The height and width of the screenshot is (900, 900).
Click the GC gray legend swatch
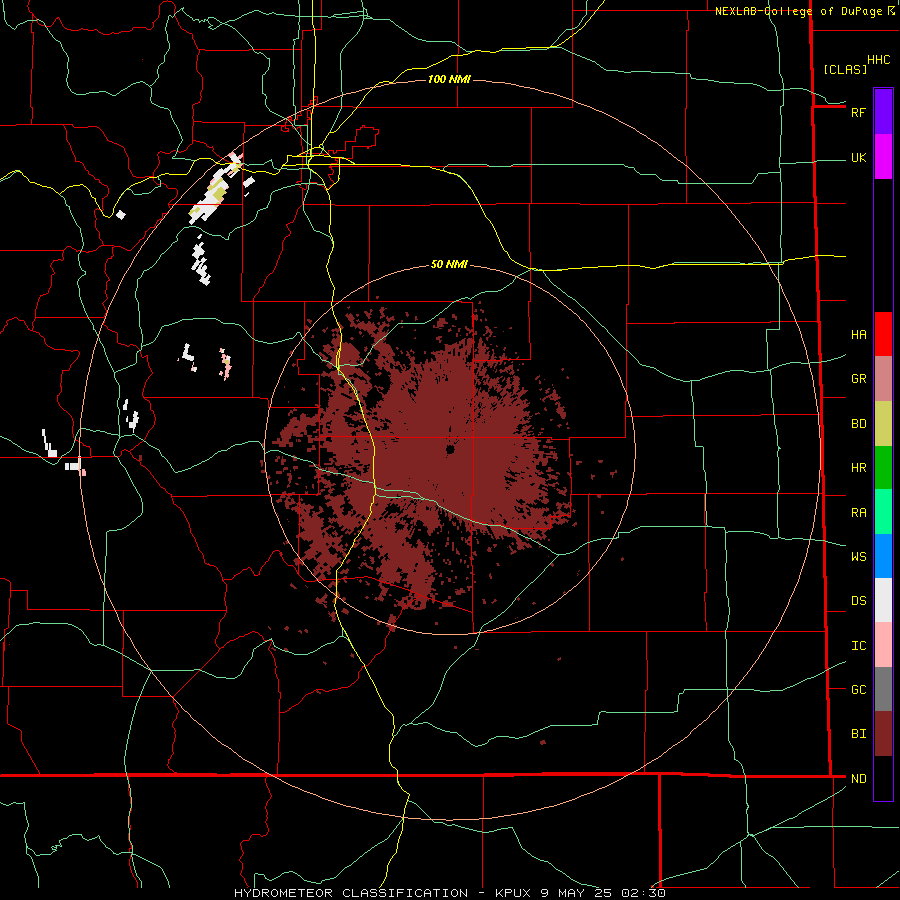click(x=883, y=689)
